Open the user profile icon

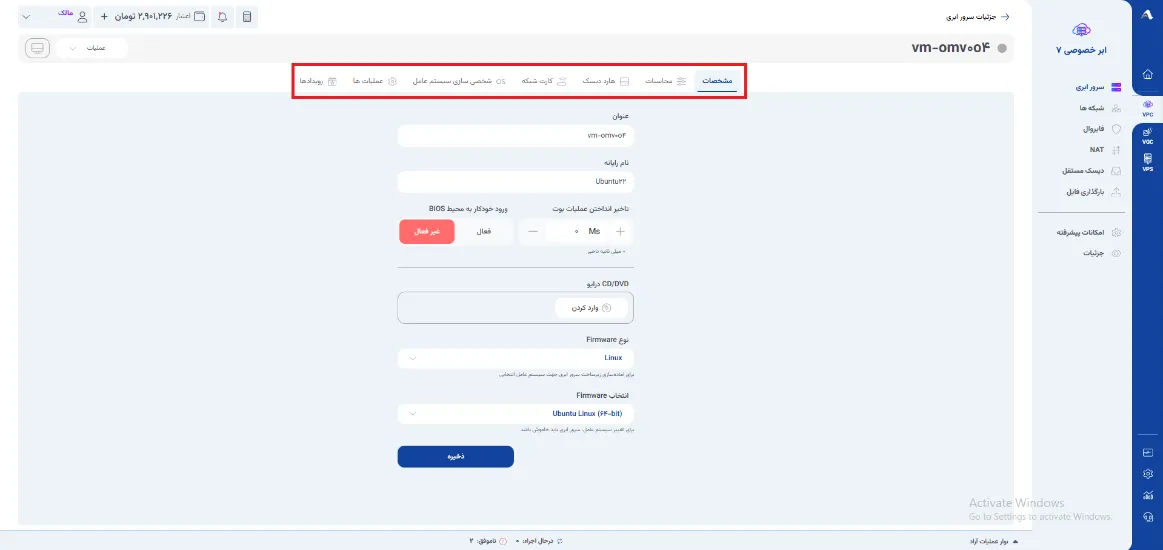click(83, 16)
